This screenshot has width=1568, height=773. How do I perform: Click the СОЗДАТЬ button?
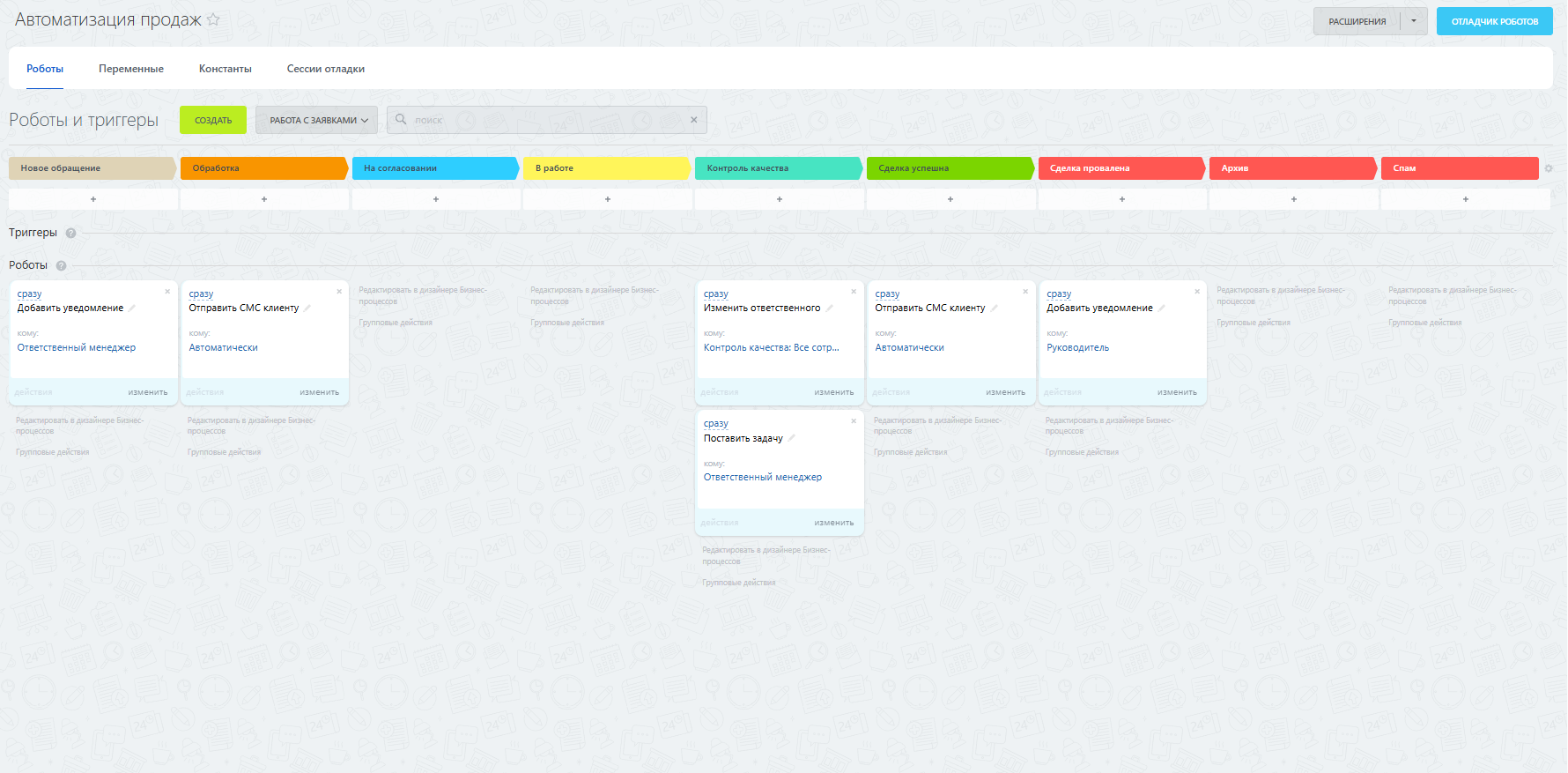coord(213,120)
